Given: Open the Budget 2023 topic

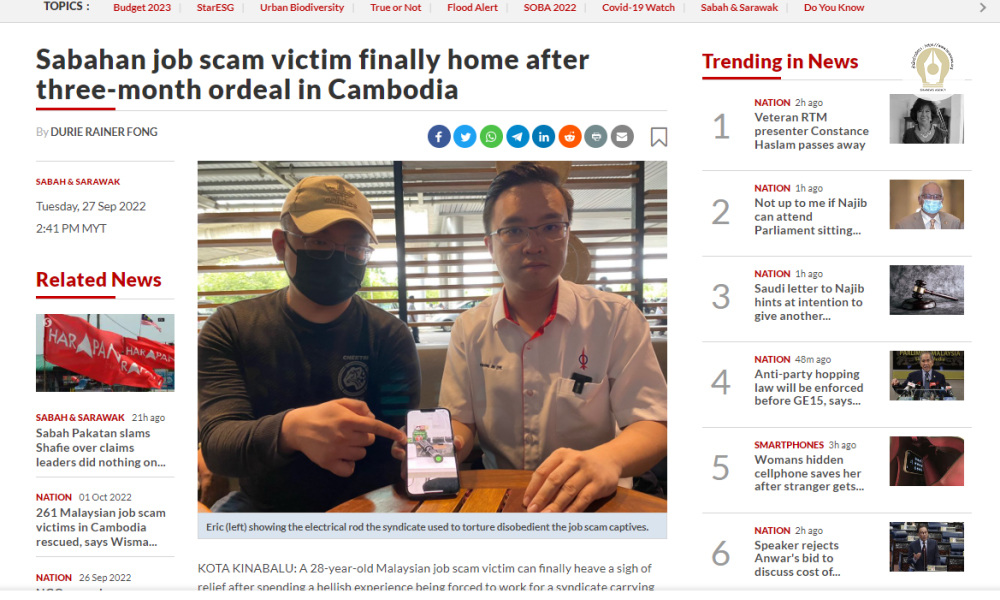Looking at the screenshot, I should coord(142,8).
